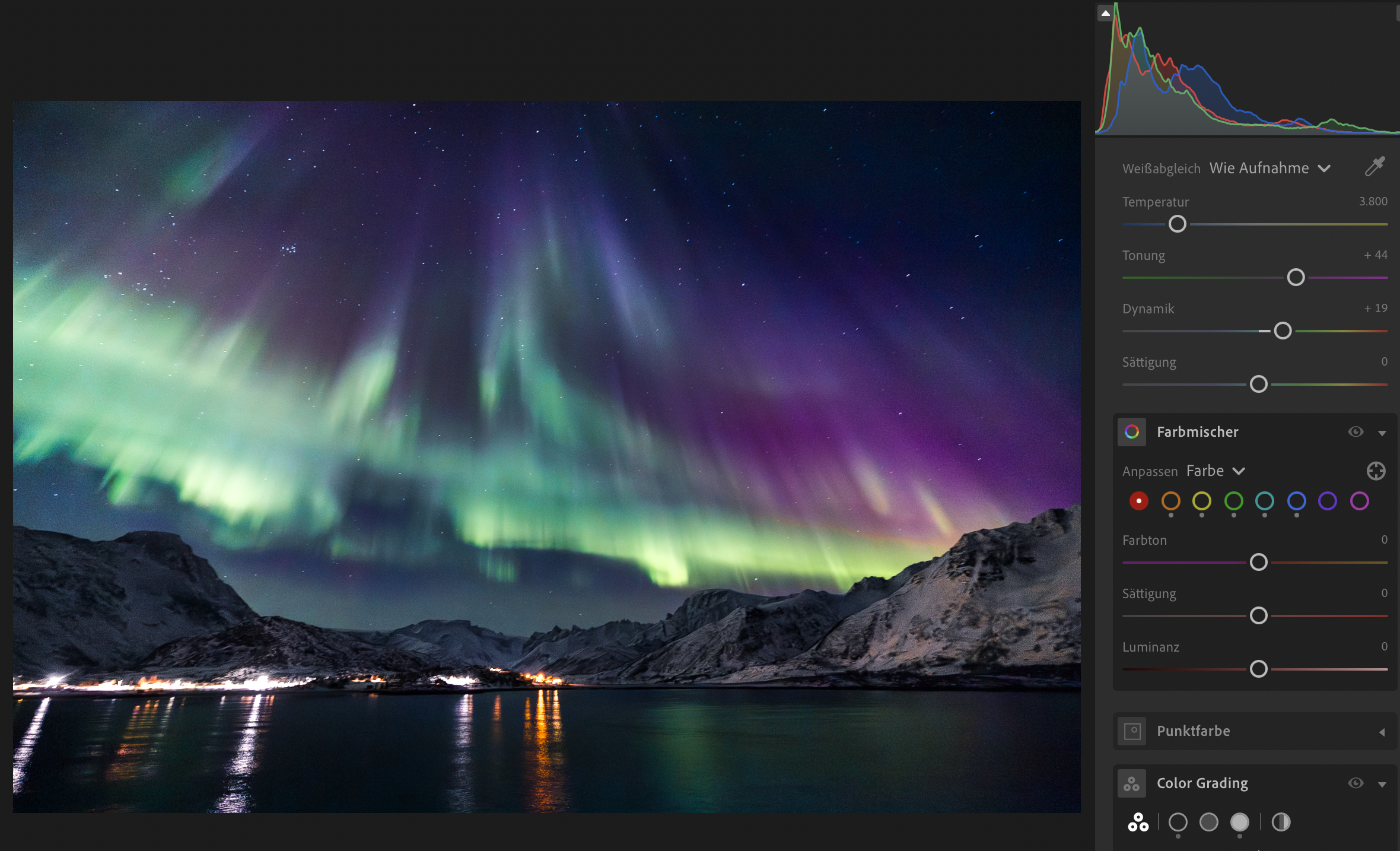Screen dimensions: 1400x851
Task: Click on the aurora photo preview
Action: 546,457
